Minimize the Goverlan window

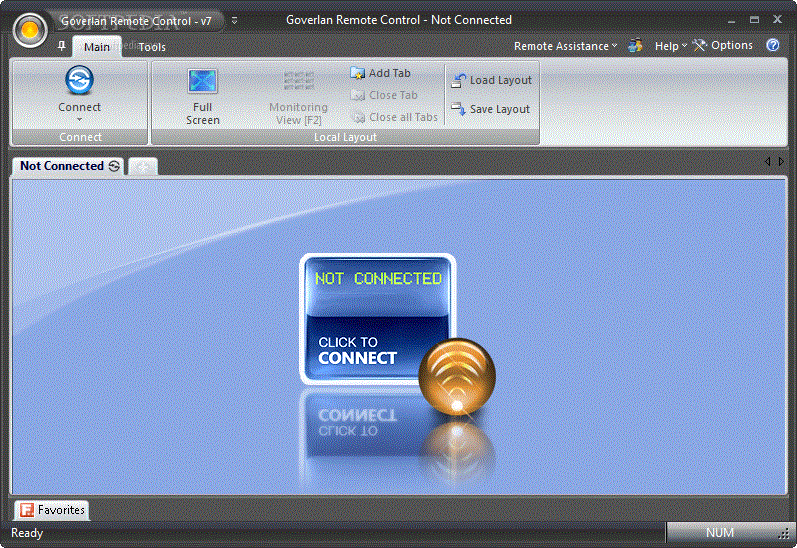point(731,20)
